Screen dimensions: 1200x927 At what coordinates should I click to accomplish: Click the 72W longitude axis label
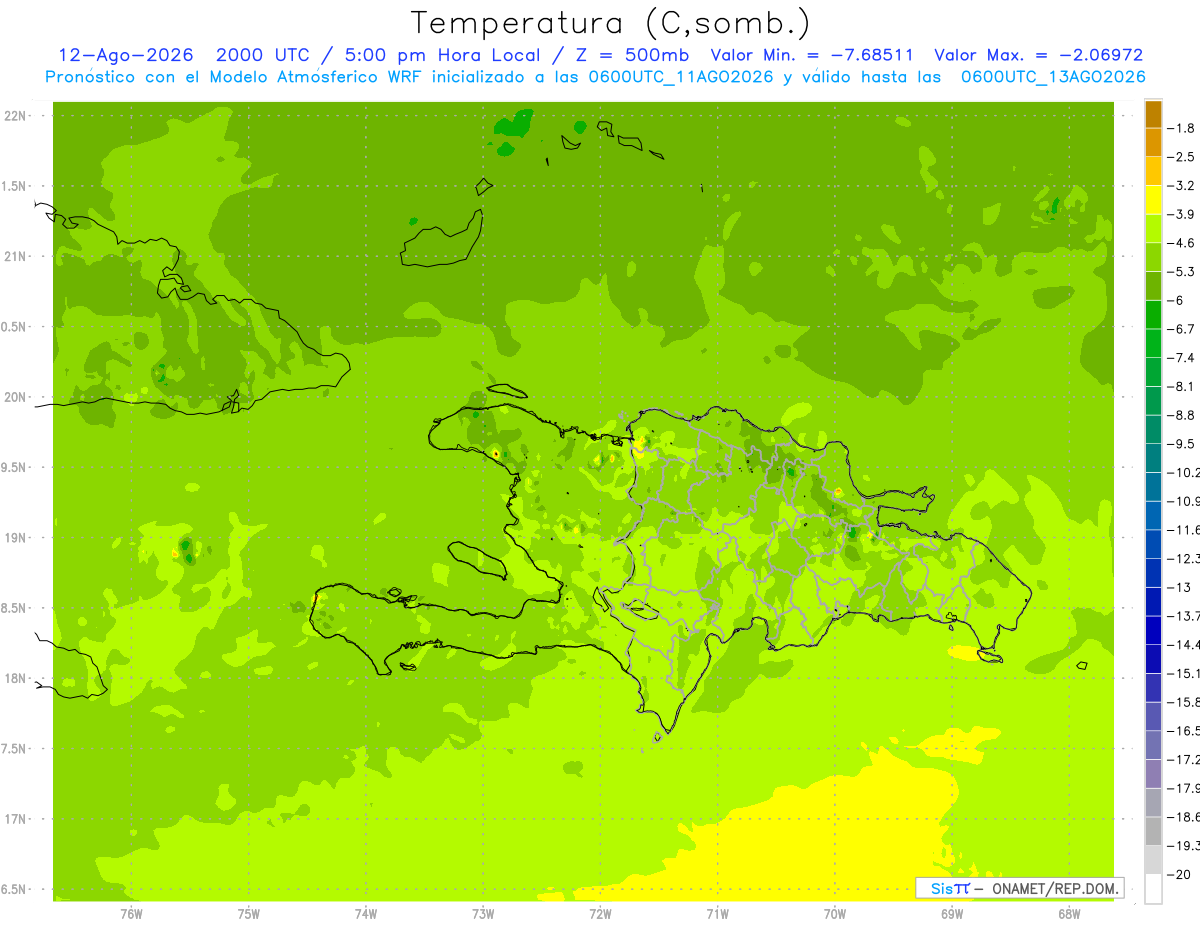click(600, 913)
